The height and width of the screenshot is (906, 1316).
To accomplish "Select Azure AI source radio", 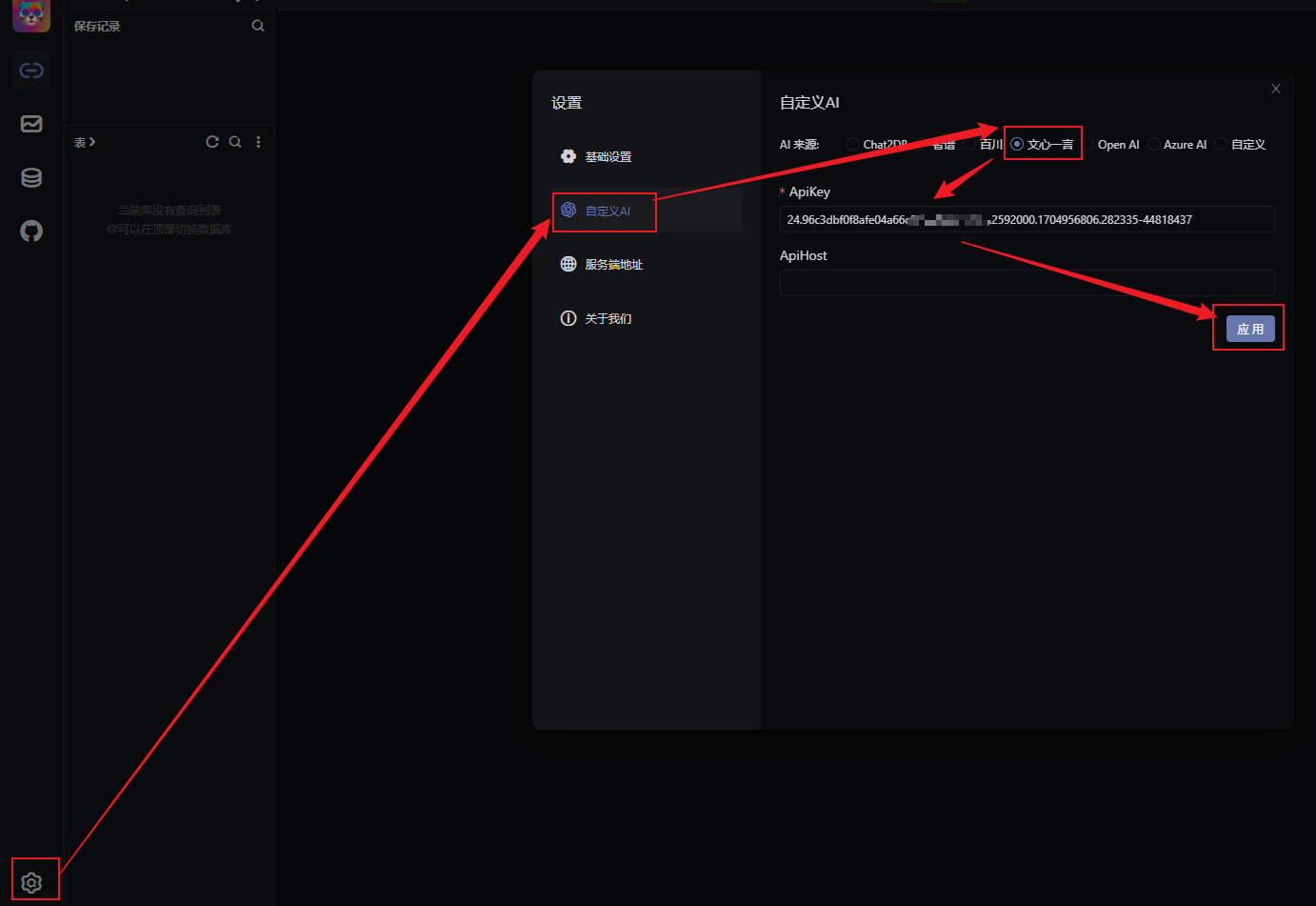I will tap(1154, 145).
